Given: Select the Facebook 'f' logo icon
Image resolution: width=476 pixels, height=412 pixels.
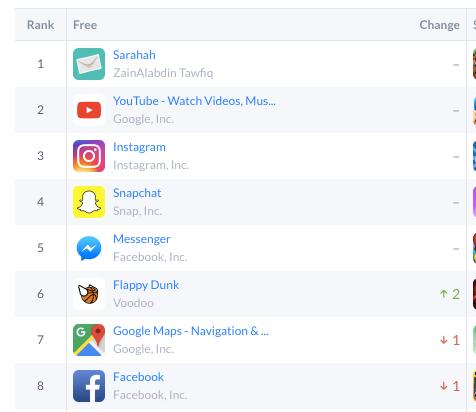Looking at the screenshot, I should tap(89, 386).
